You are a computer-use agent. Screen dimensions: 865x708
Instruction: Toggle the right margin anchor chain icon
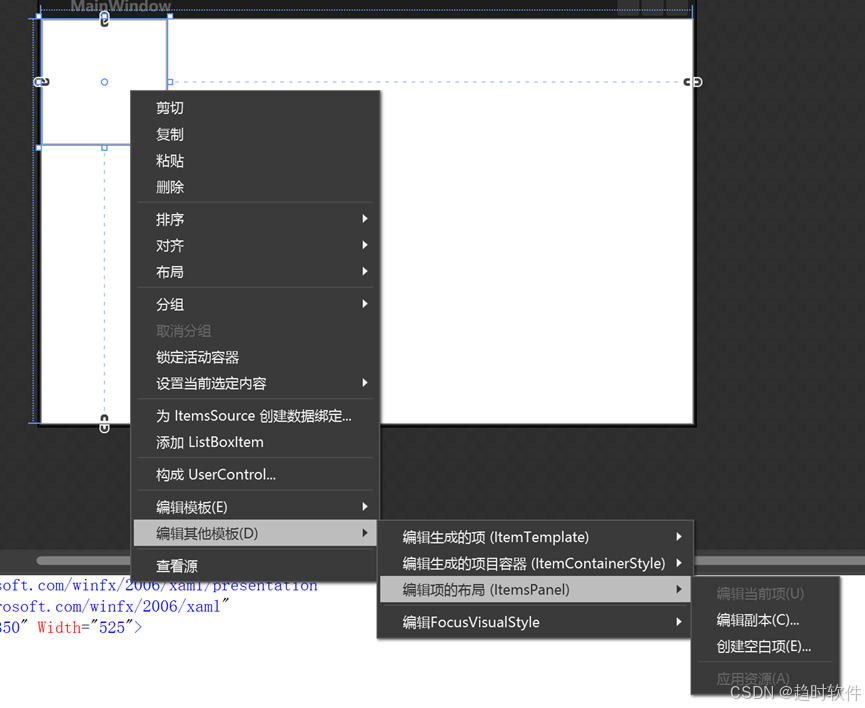(x=692, y=82)
